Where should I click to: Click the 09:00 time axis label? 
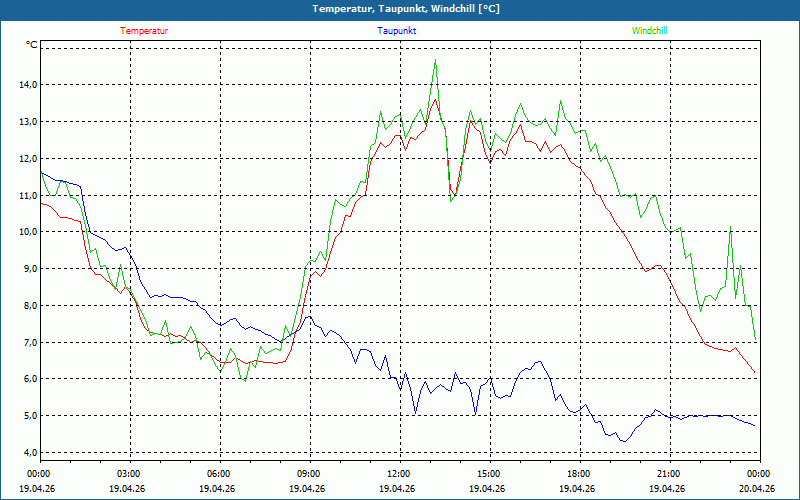click(309, 474)
